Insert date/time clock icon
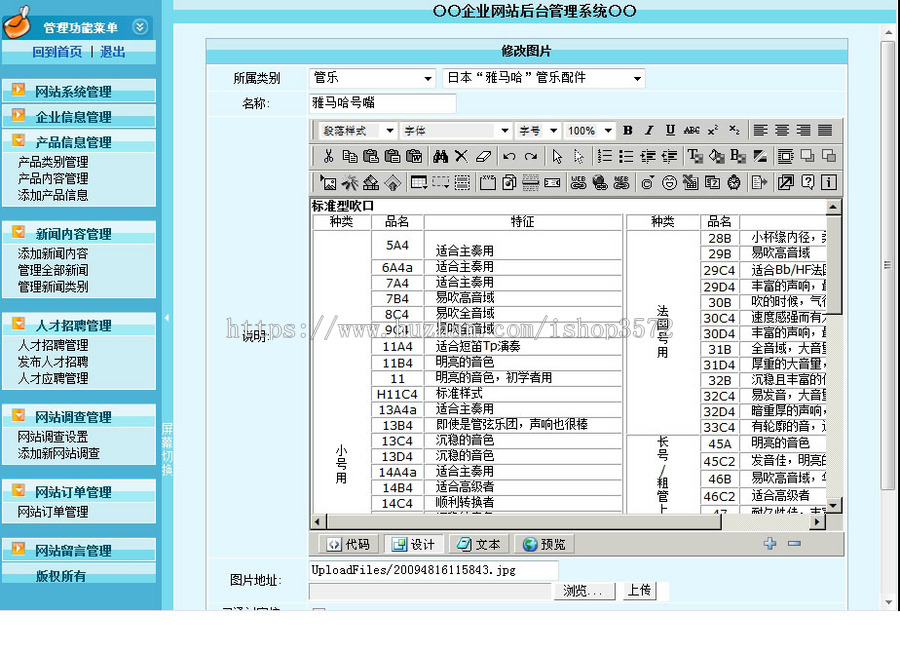900x653 pixels. [x=734, y=182]
